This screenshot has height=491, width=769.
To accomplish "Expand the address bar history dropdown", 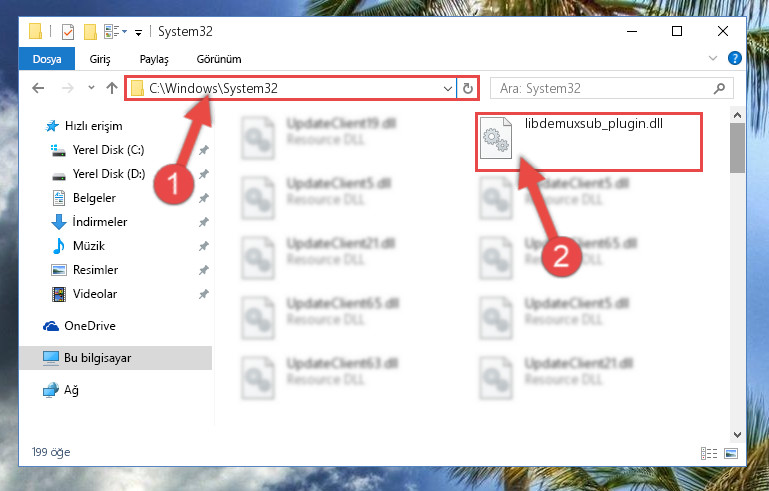I will click(447, 88).
